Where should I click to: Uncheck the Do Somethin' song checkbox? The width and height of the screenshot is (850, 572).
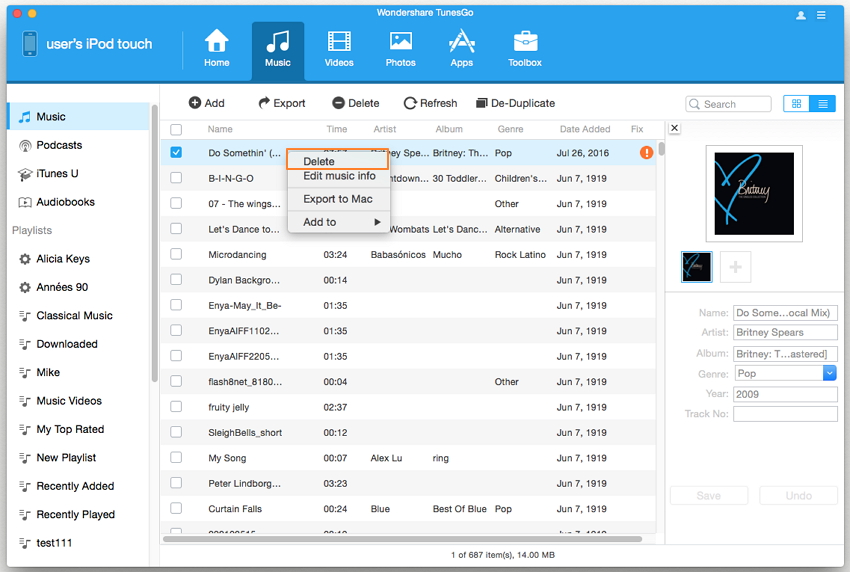(x=176, y=153)
